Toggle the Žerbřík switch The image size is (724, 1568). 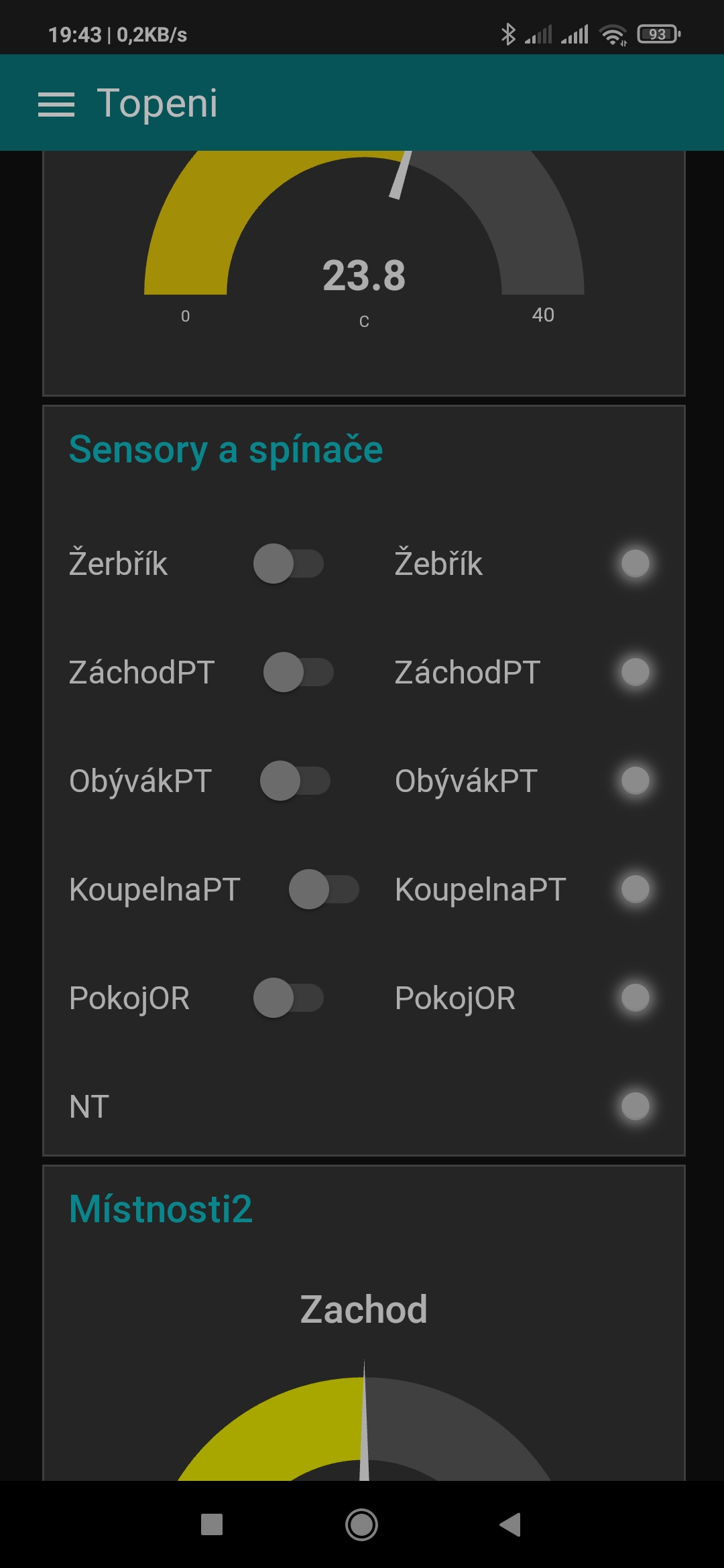[x=288, y=564]
